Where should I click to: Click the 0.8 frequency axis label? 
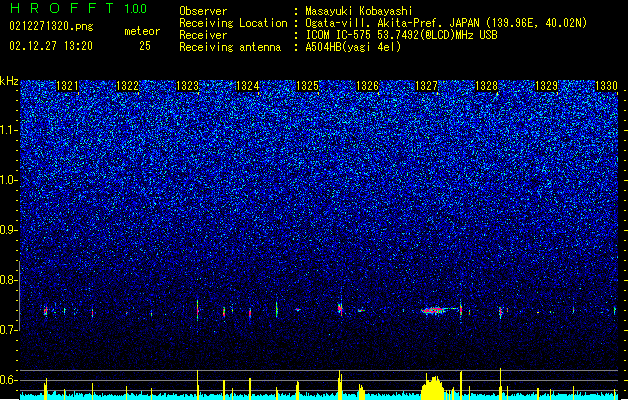(9, 280)
